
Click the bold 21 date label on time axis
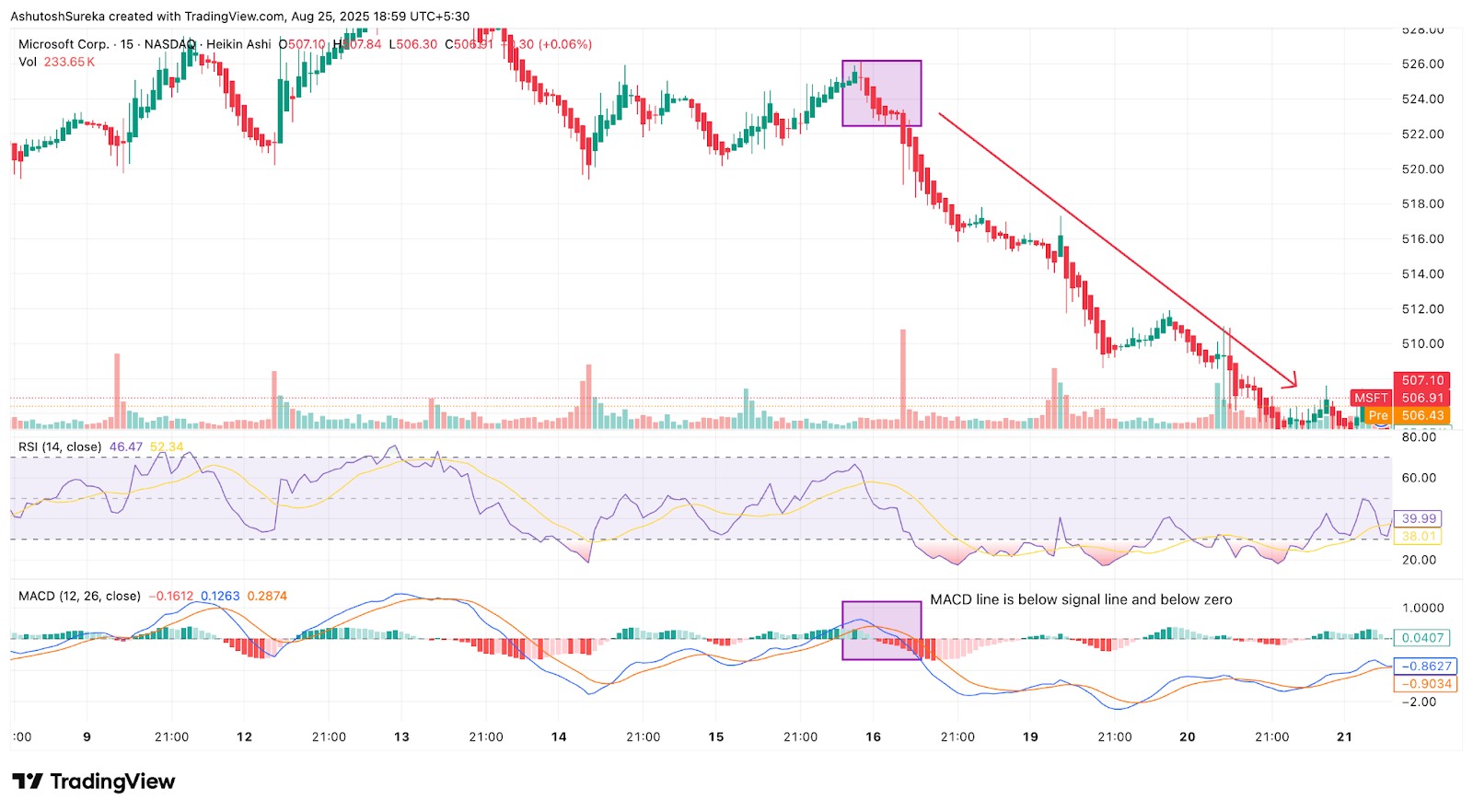tap(1345, 737)
